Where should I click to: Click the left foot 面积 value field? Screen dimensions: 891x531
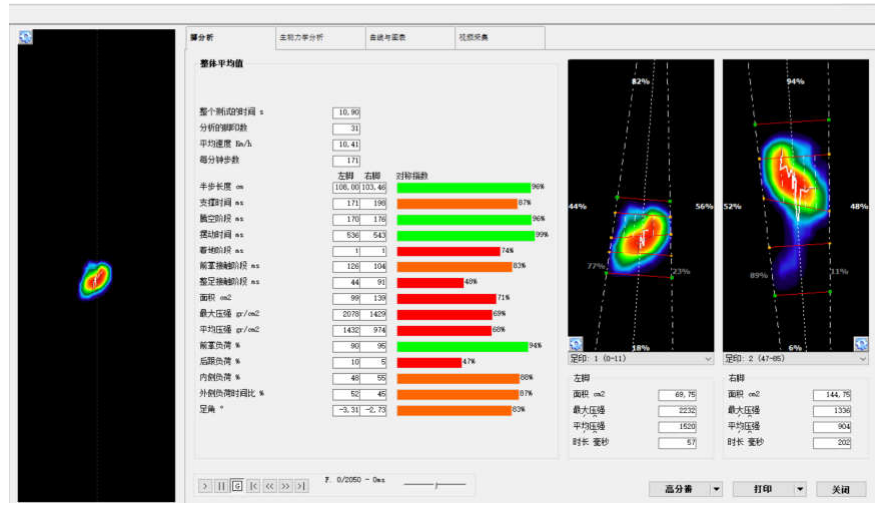[x=677, y=395]
